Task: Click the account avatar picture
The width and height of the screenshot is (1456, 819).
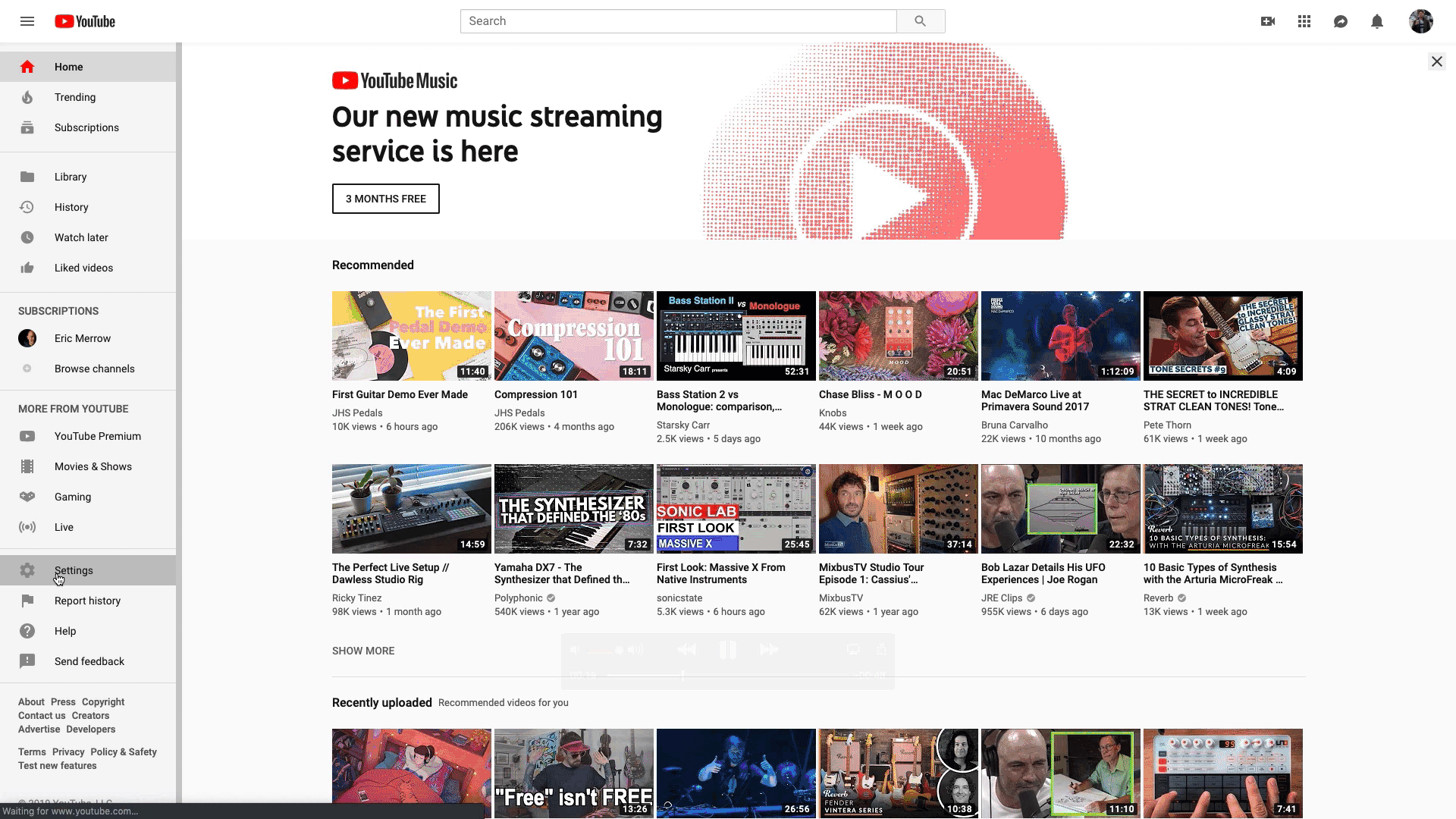Action: [x=1420, y=21]
